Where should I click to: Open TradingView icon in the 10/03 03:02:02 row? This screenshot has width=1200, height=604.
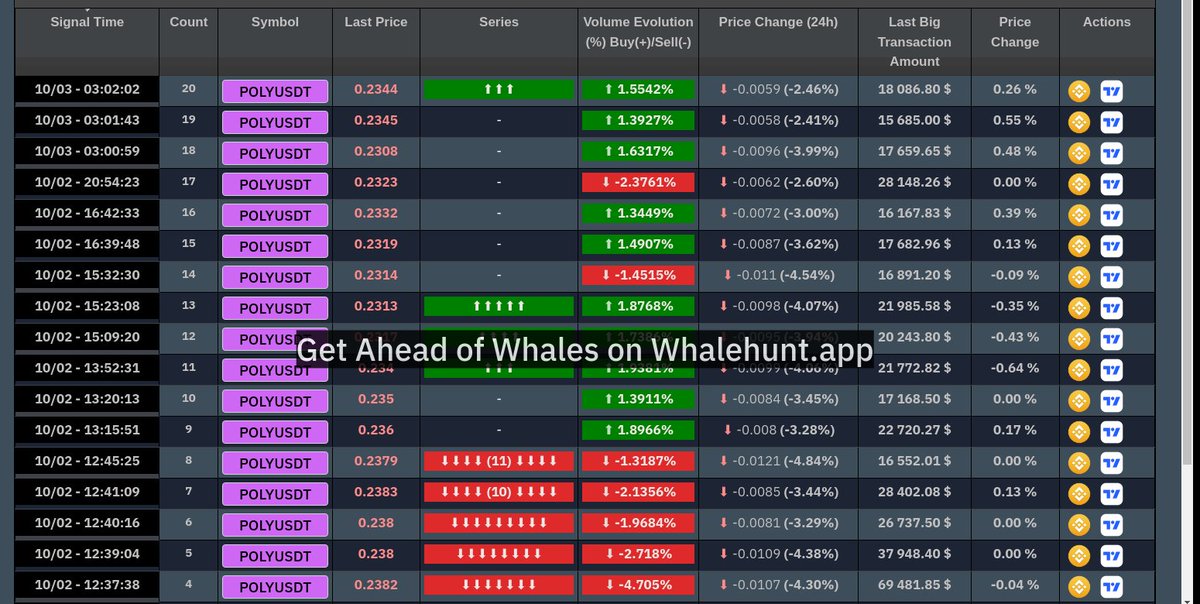pyautogui.click(x=1111, y=91)
